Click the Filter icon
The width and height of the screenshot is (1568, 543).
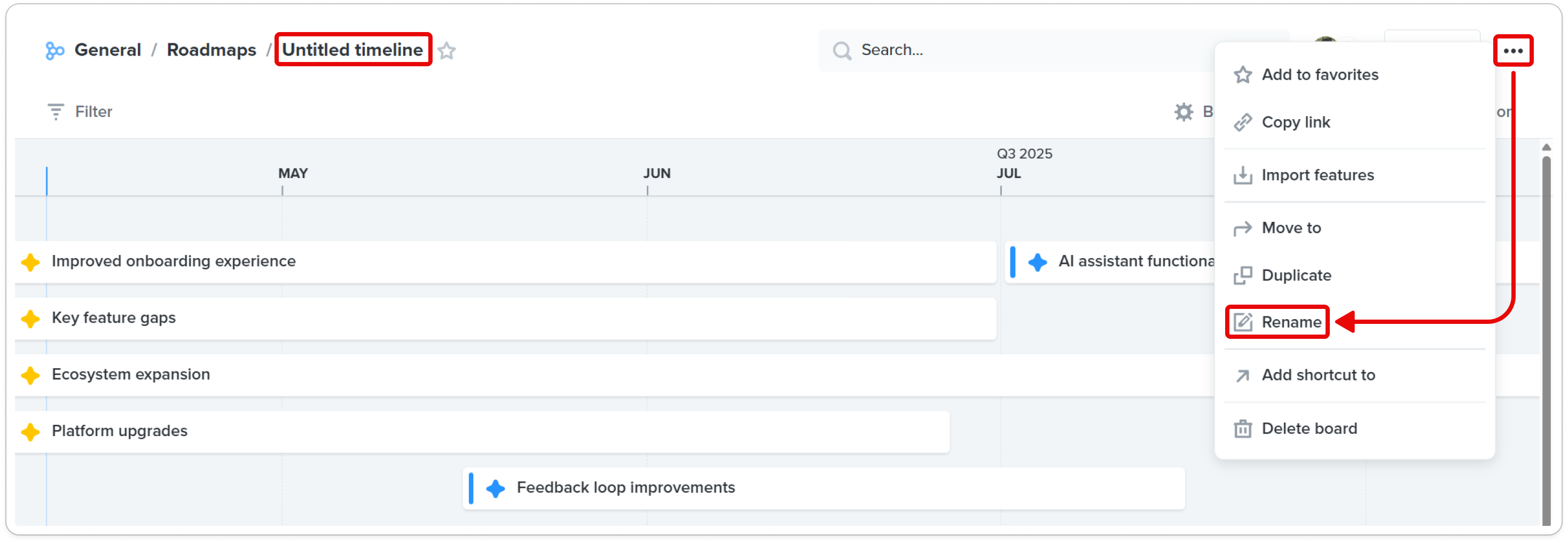click(56, 112)
